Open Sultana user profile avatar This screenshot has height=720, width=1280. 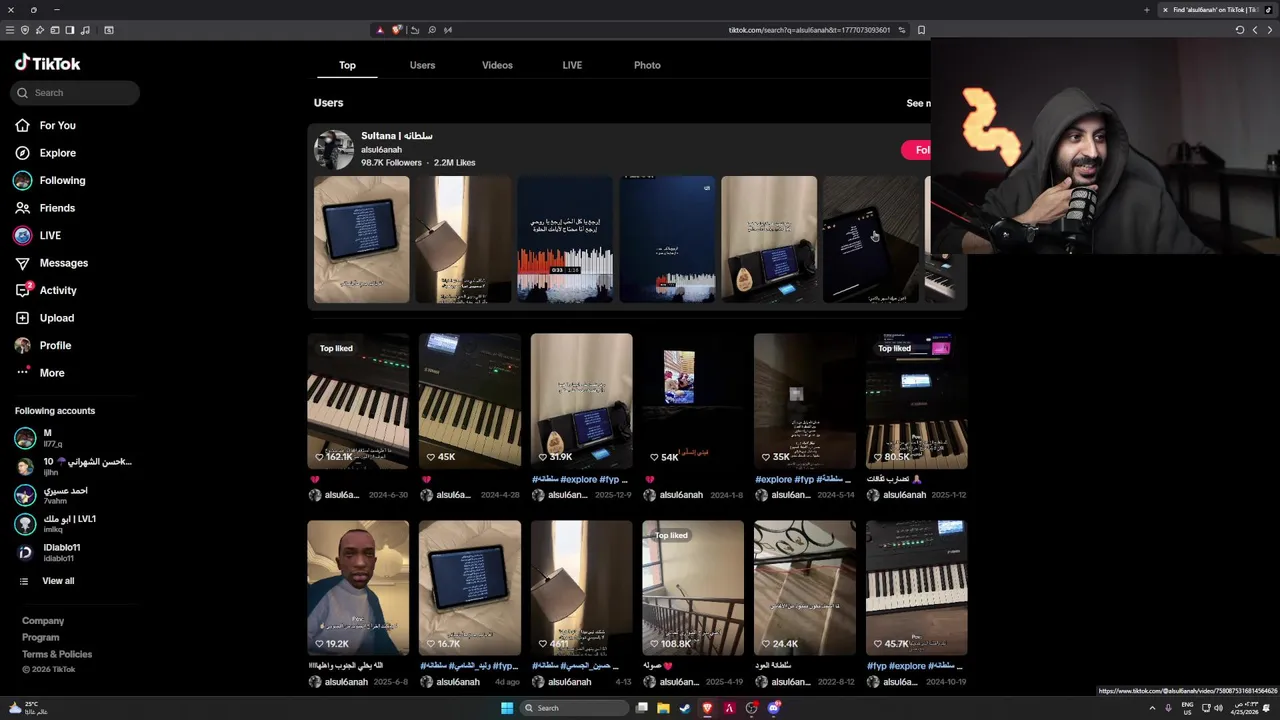(x=334, y=149)
